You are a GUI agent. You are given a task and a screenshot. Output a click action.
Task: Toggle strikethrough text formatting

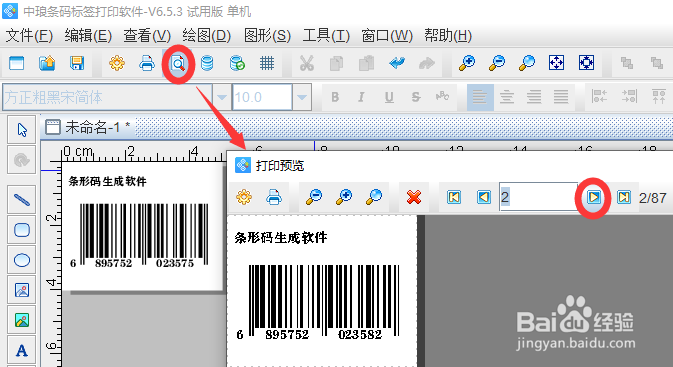point(415,97)
